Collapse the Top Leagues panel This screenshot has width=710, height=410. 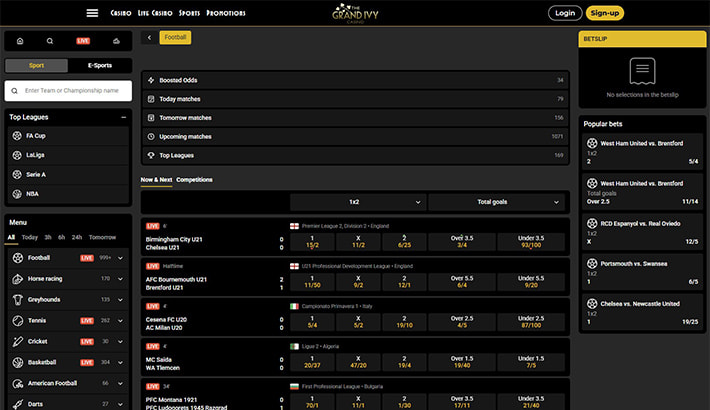124,117
